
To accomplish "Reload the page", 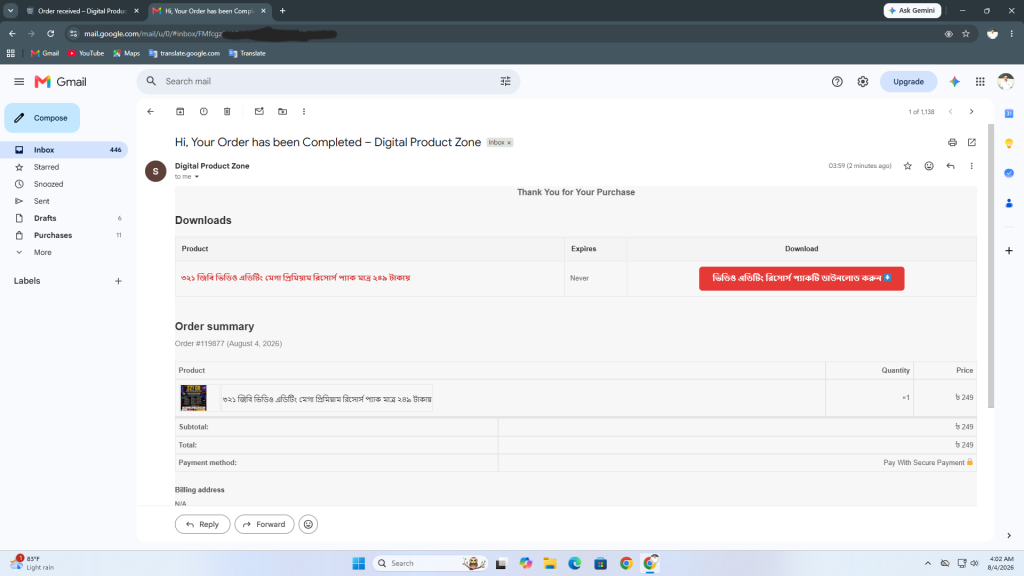I will (x=50, y=34).
